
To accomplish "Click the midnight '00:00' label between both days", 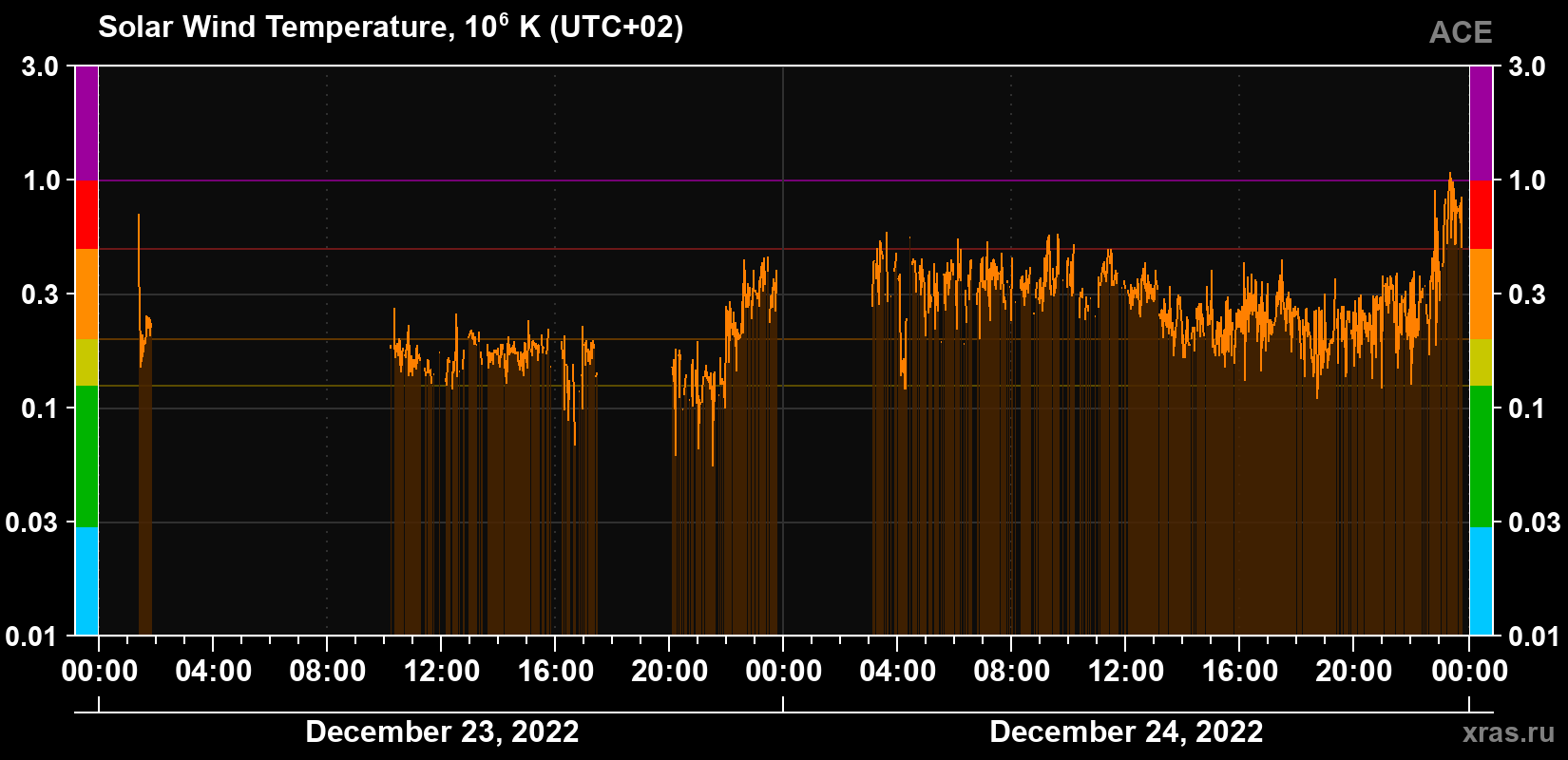I will (x=783, y=672).
